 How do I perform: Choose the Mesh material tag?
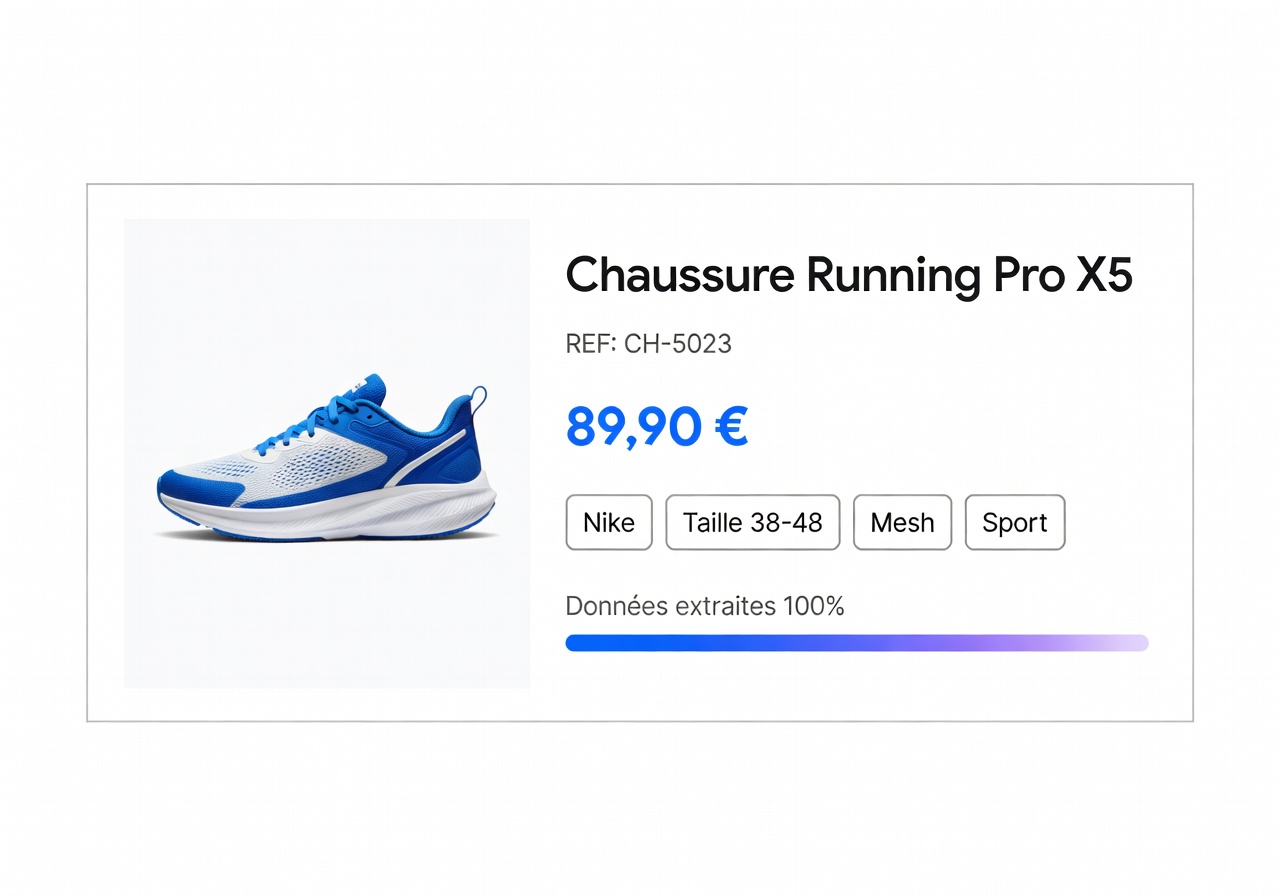point(902,522)
